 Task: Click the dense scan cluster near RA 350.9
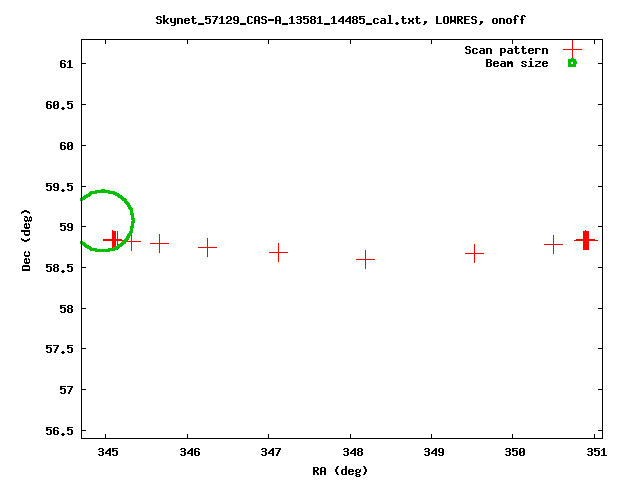(x=586, y=240)
